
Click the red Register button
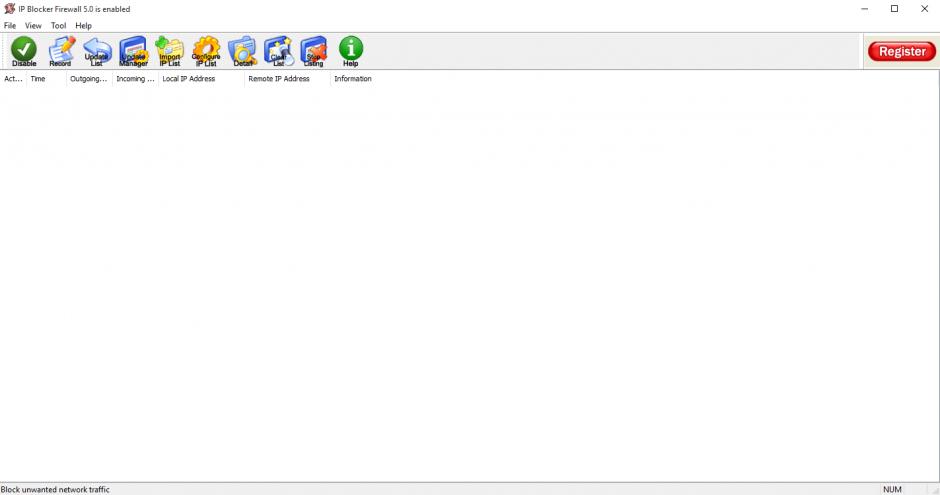(902, 52)
